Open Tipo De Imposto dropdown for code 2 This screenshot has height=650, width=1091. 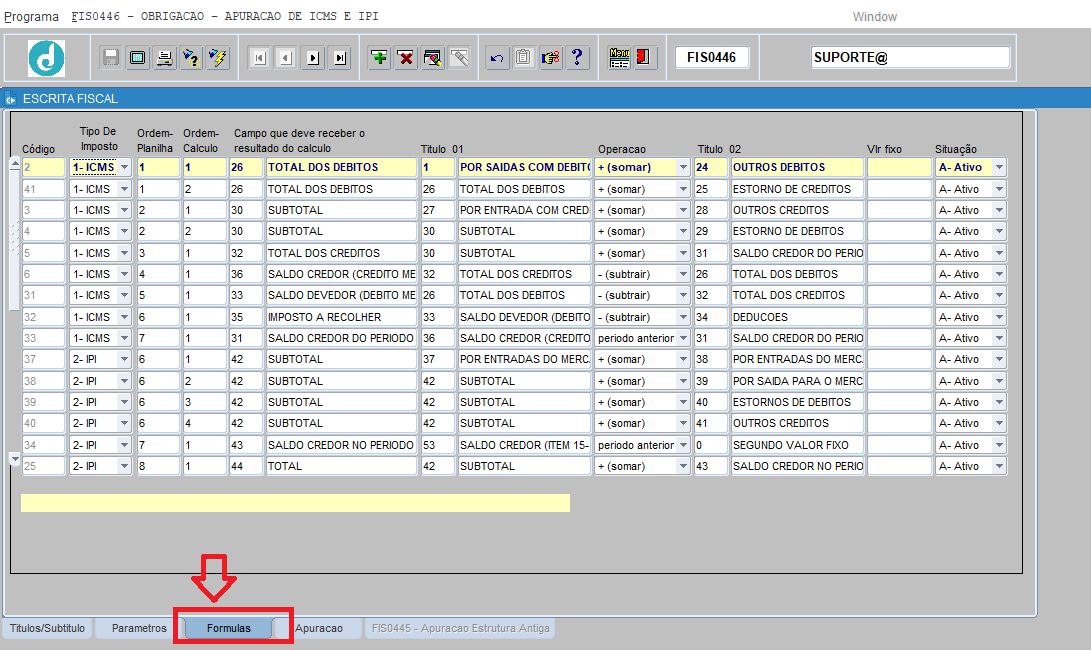124,167
